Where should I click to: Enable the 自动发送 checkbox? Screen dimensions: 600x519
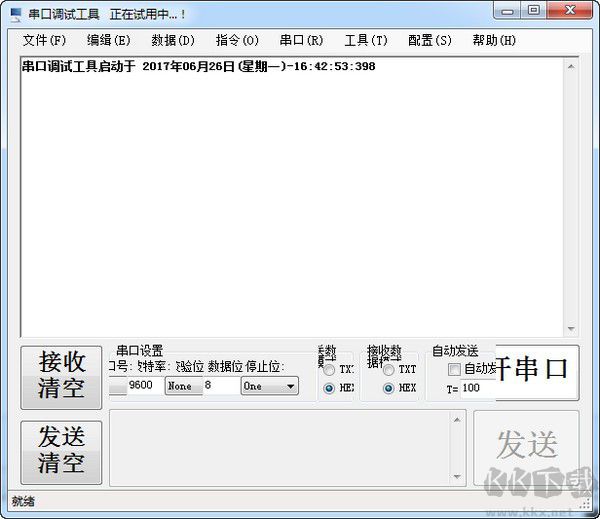454,369
